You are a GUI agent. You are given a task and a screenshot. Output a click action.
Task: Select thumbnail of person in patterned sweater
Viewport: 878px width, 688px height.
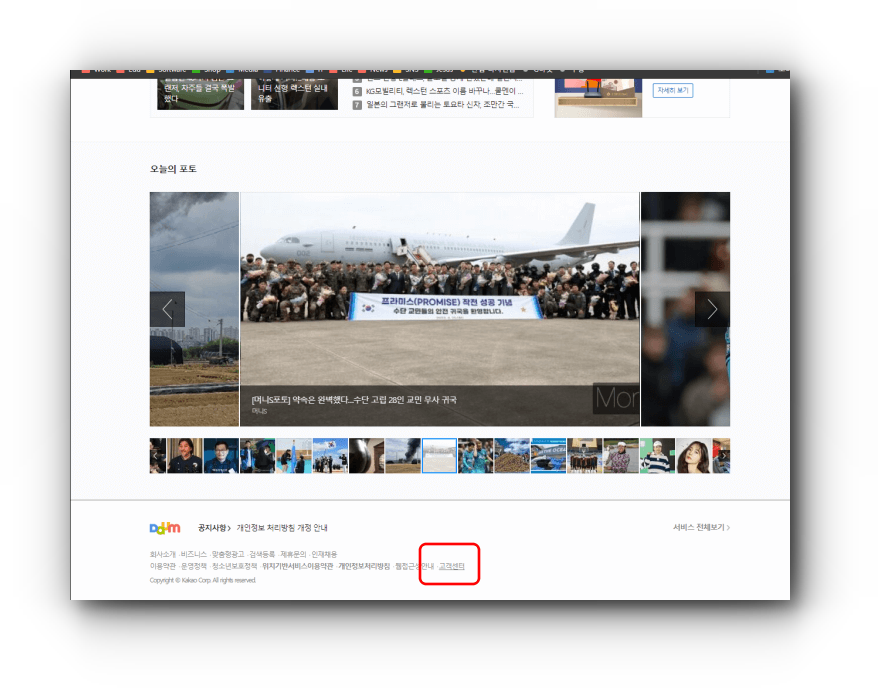click(621, 456)
